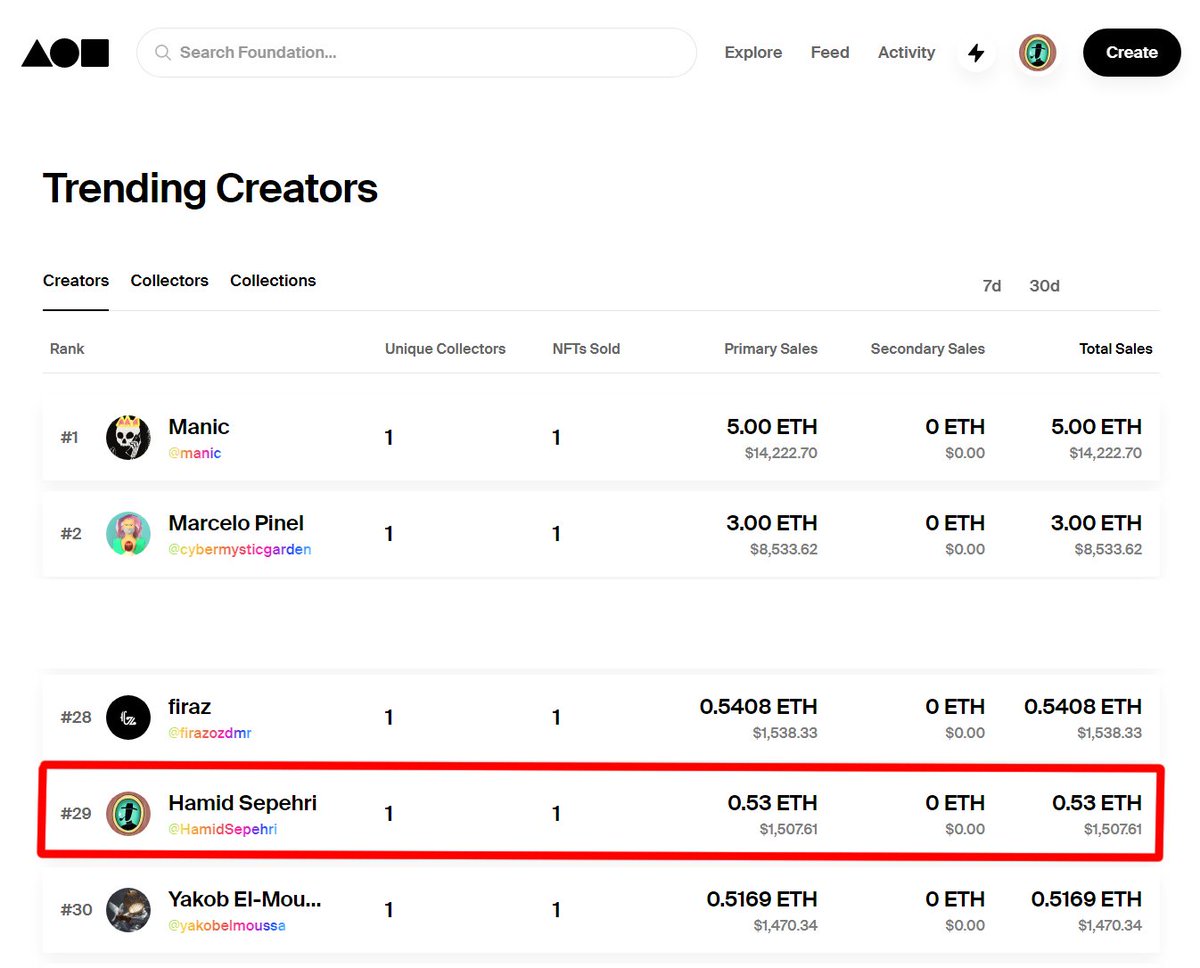1200x968 pixels.
Task: Click the #28 rank label
Action: point(76,717)
